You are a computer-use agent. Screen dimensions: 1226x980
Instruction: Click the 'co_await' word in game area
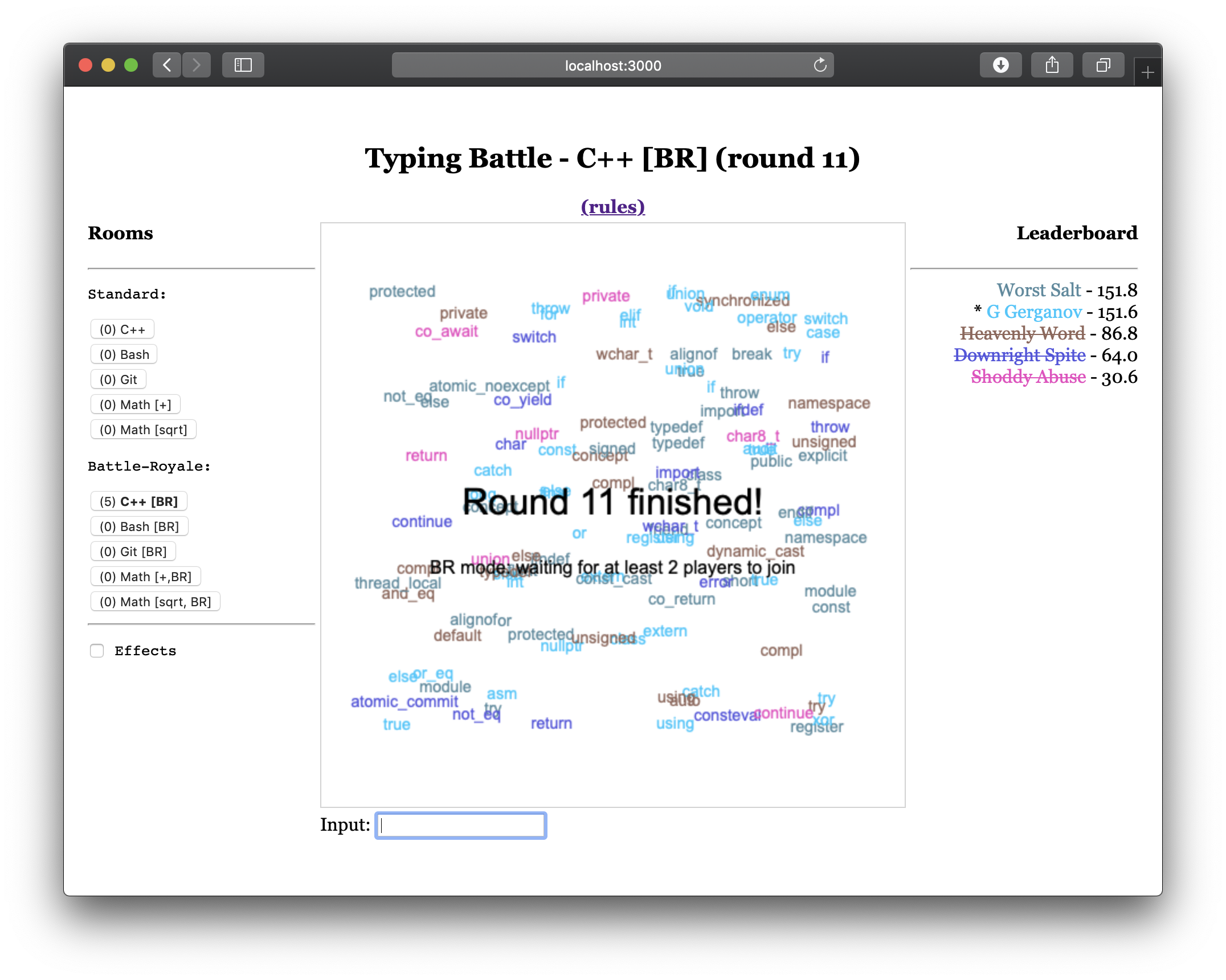[x=446, y=332]
